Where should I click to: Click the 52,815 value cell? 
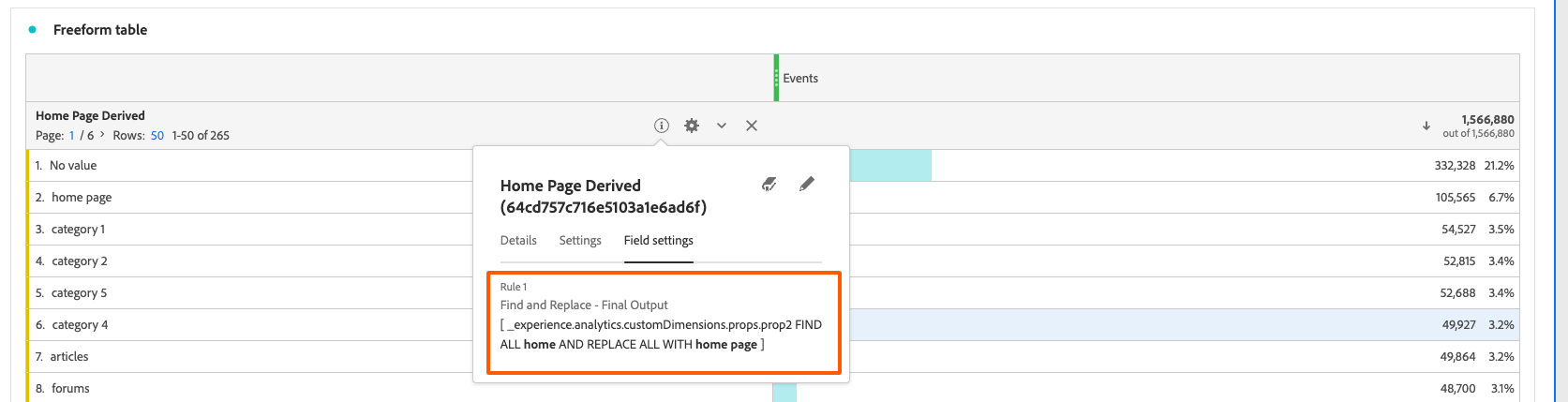point(1459,261)
